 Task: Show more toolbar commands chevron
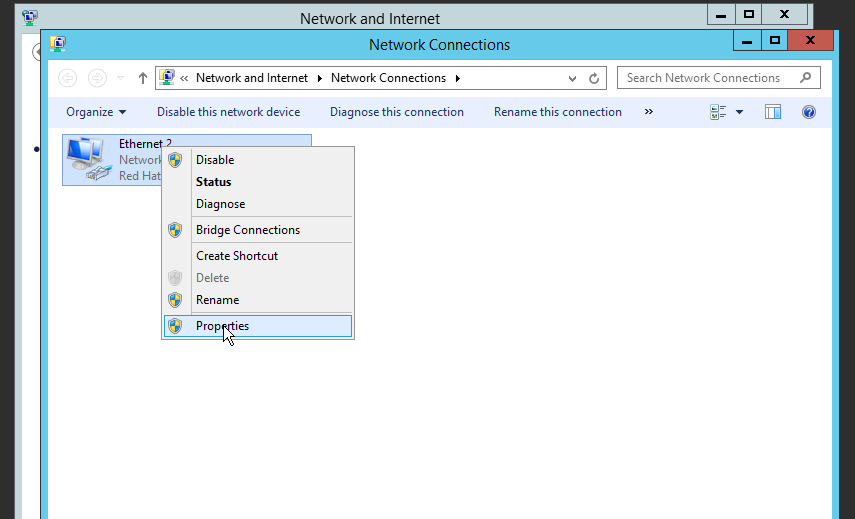648,112
